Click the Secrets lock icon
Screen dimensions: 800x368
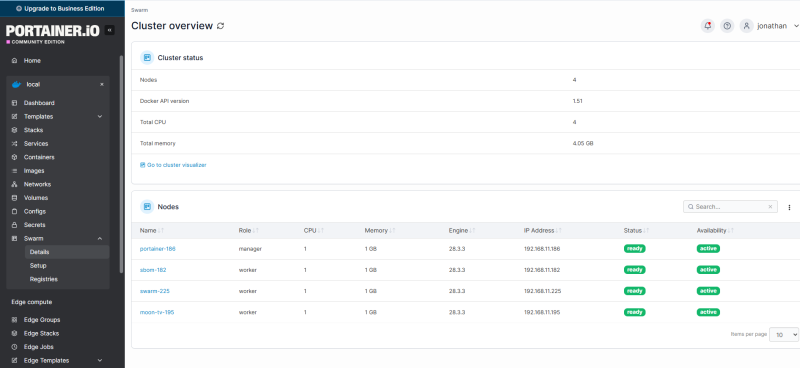click(x=14, y=225)
